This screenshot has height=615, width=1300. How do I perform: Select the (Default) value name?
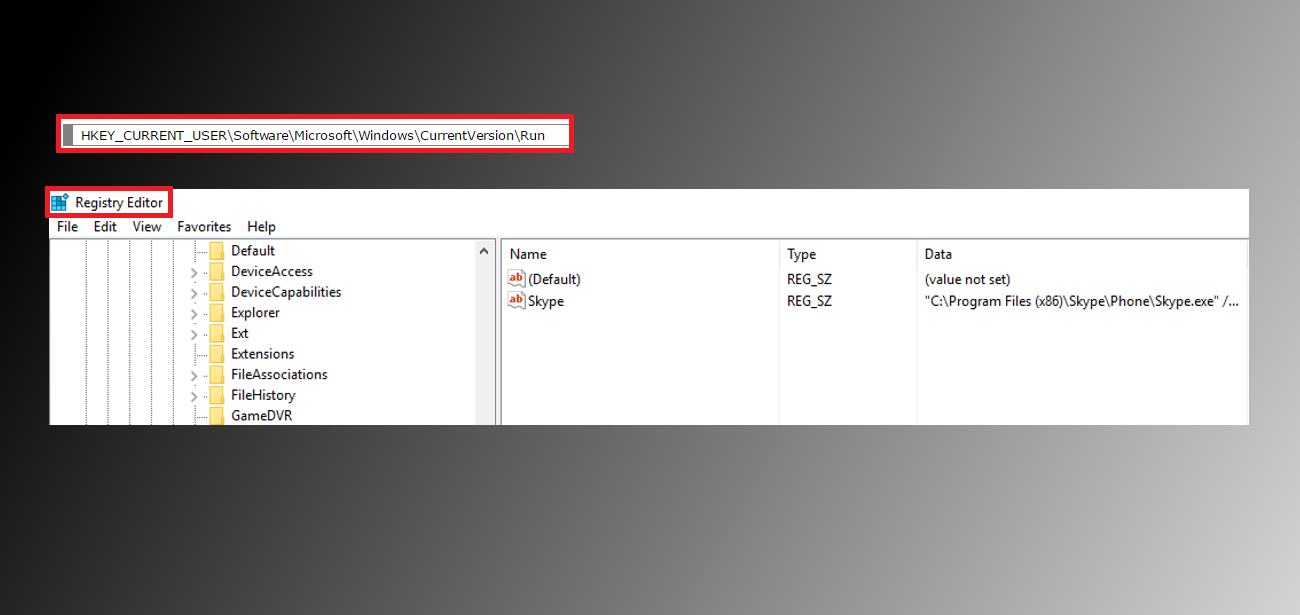click(x=554, y=280)
